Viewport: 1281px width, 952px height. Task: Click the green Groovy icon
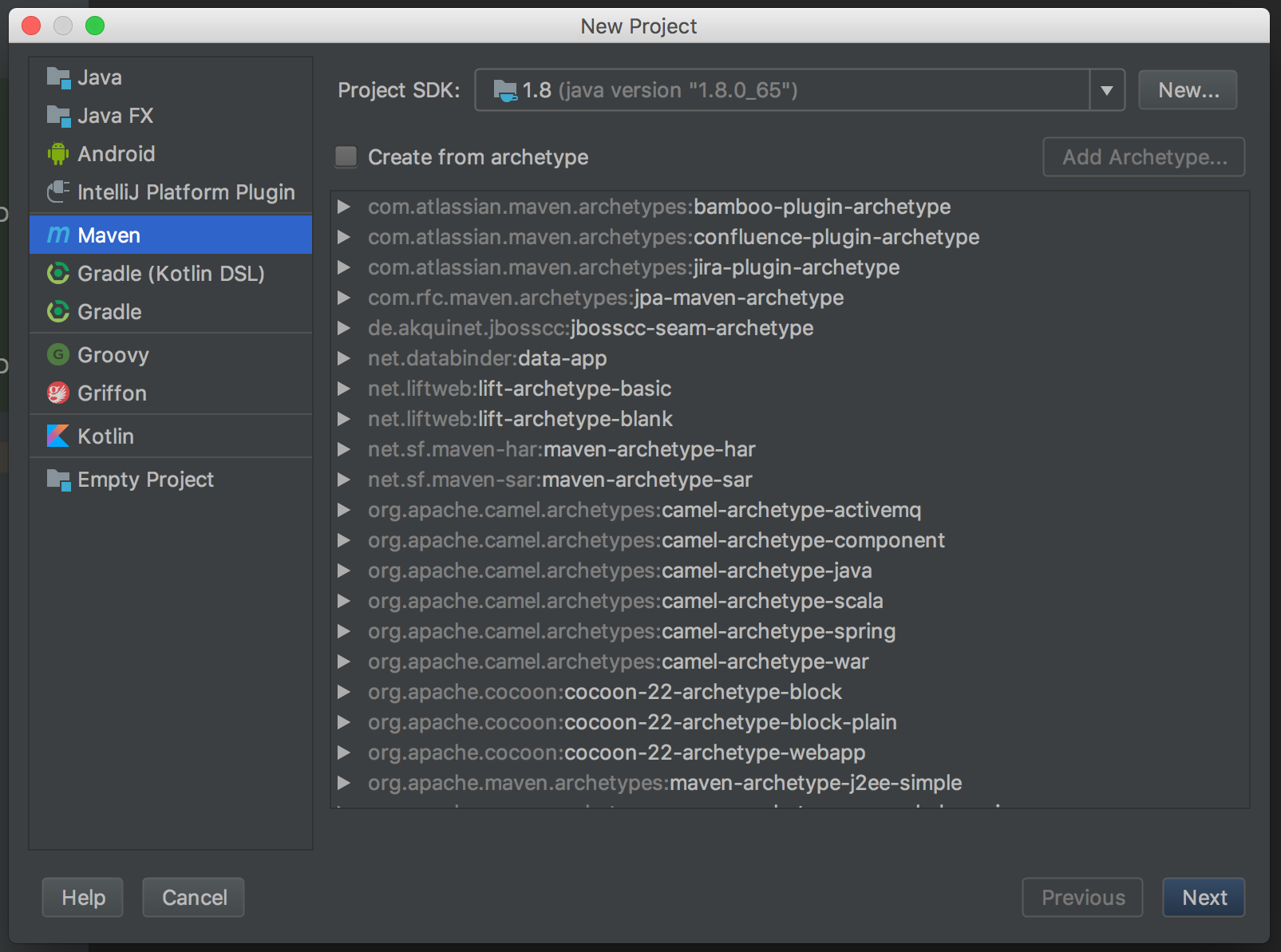[58, 354]
